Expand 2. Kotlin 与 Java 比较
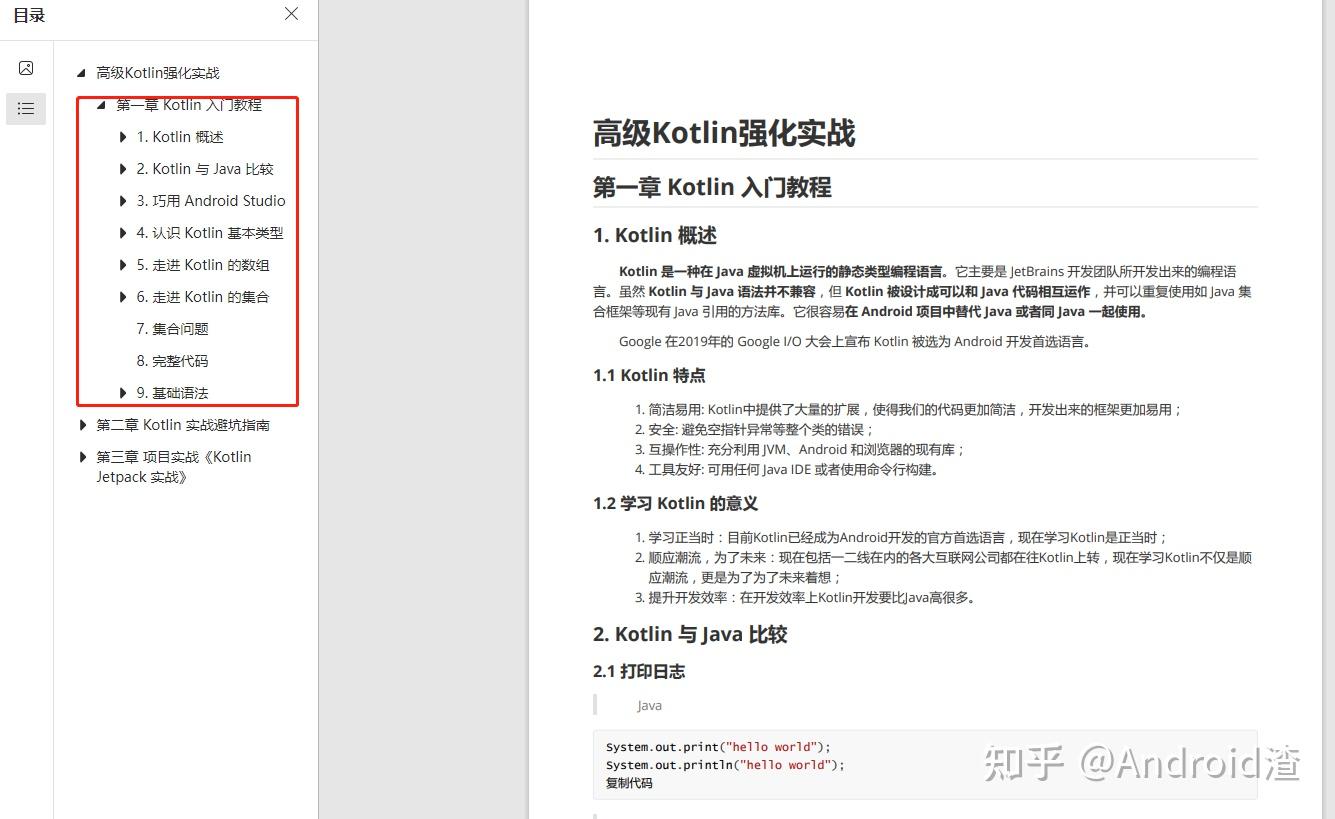1335x819 pixels. (121, 168)
